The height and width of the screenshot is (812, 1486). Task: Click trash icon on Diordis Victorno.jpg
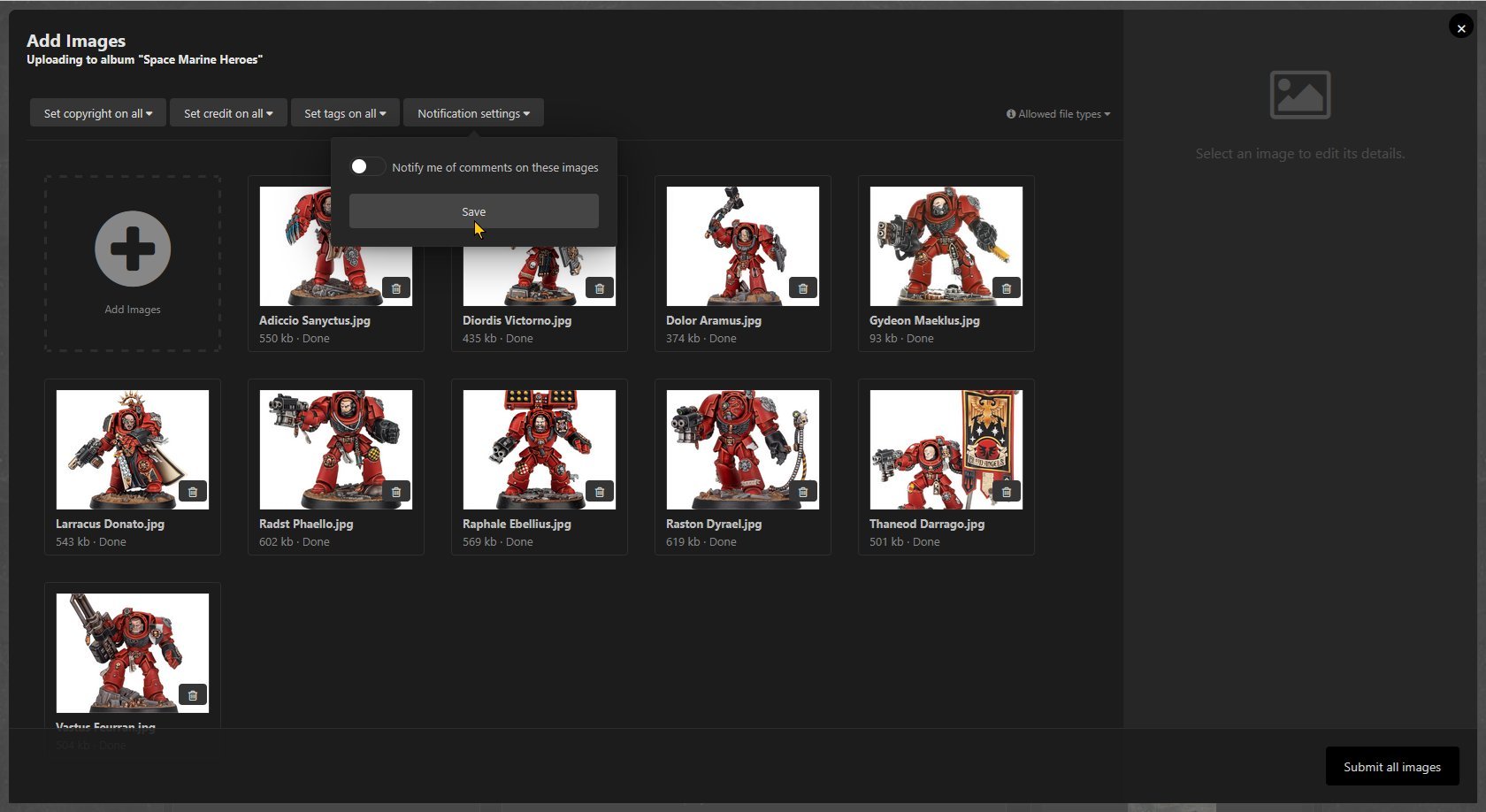[600, 288]
